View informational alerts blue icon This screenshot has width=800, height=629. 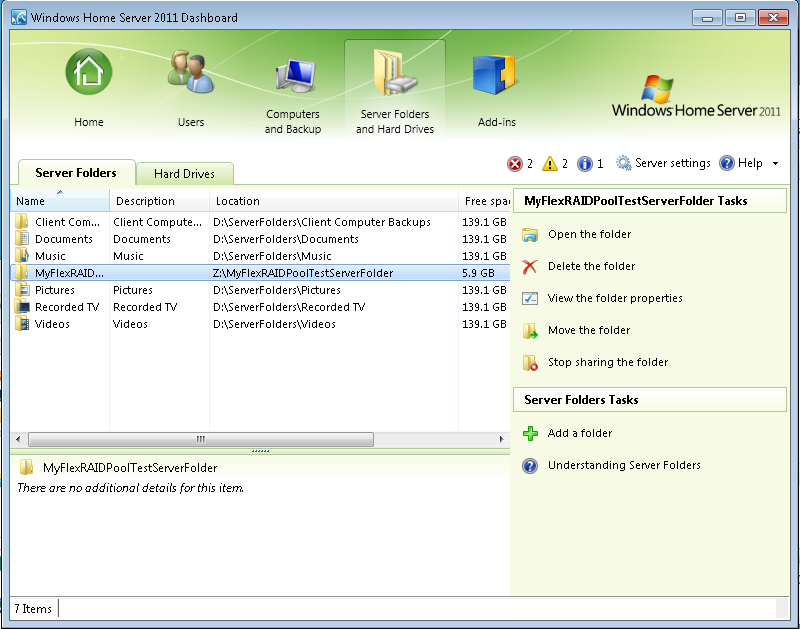pos(585,164)
